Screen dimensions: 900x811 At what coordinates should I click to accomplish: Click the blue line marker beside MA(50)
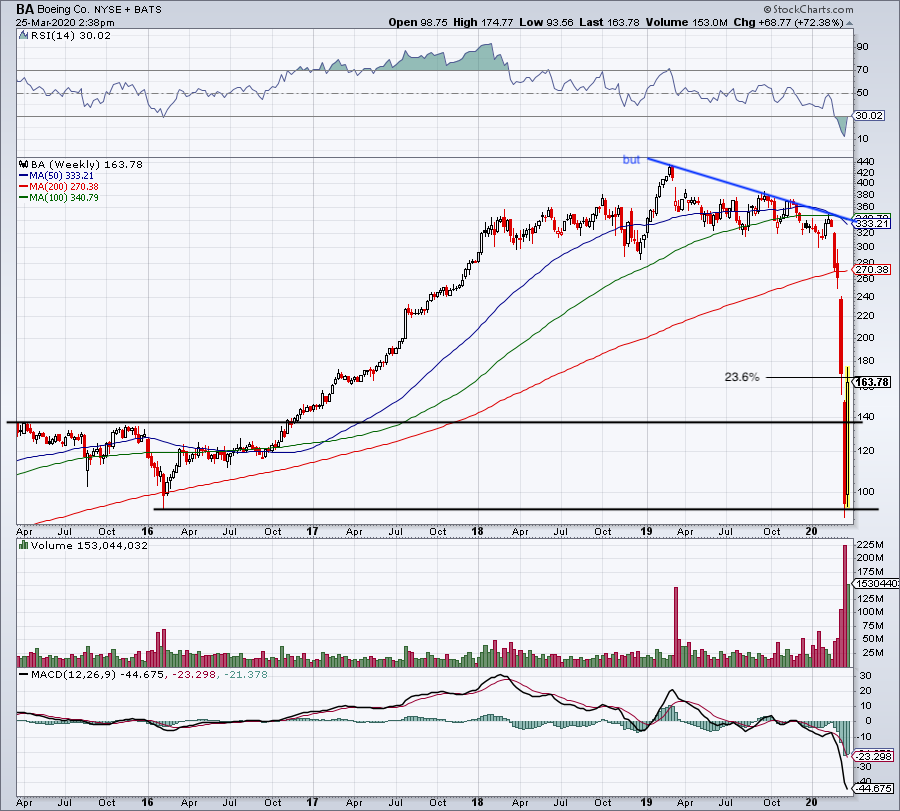(x=24, y=176)
